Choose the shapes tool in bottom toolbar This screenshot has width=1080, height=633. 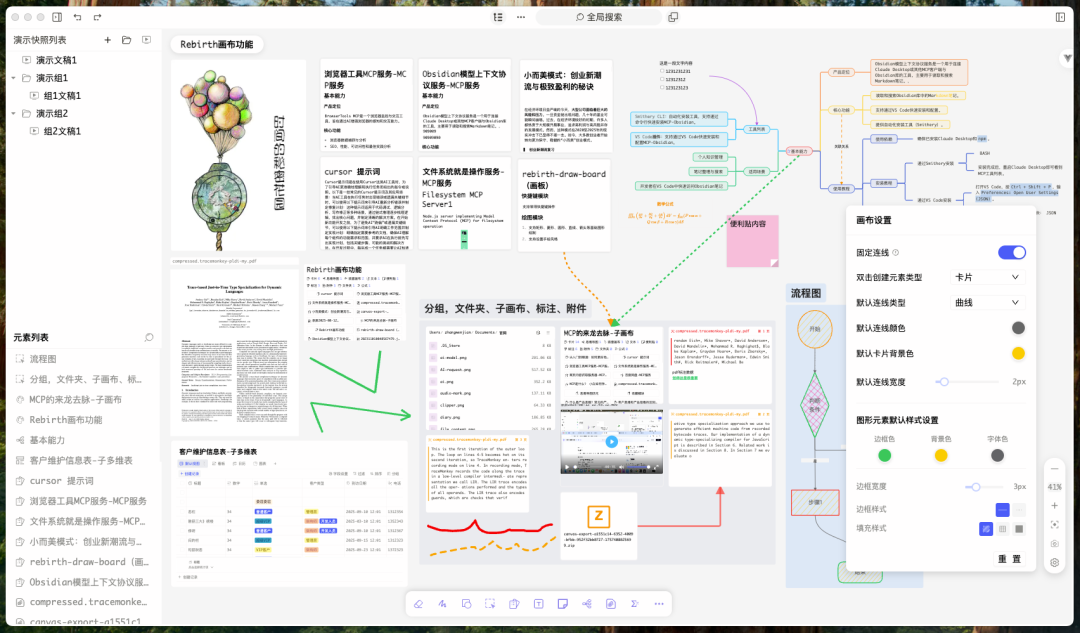click(x=467, y=604)
